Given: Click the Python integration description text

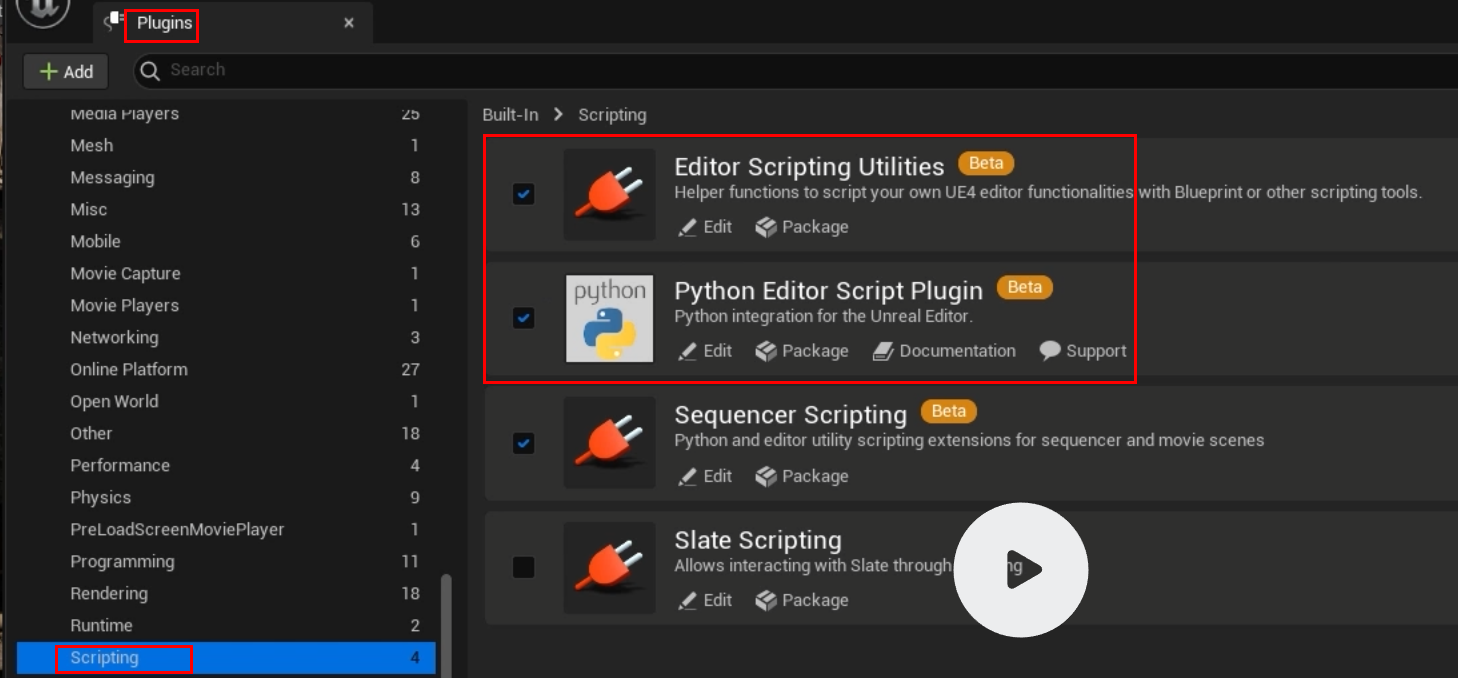Looking at the screenshot, I should [x=824, y=316].
